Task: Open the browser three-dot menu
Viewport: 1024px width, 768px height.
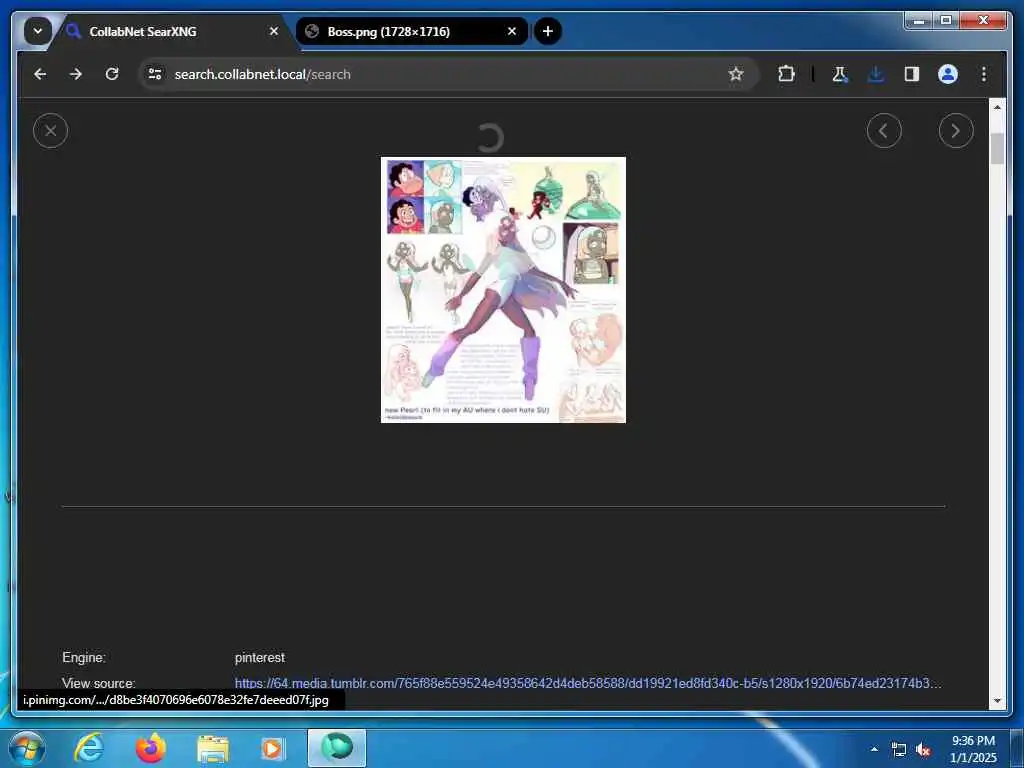Action: point(984,74)
